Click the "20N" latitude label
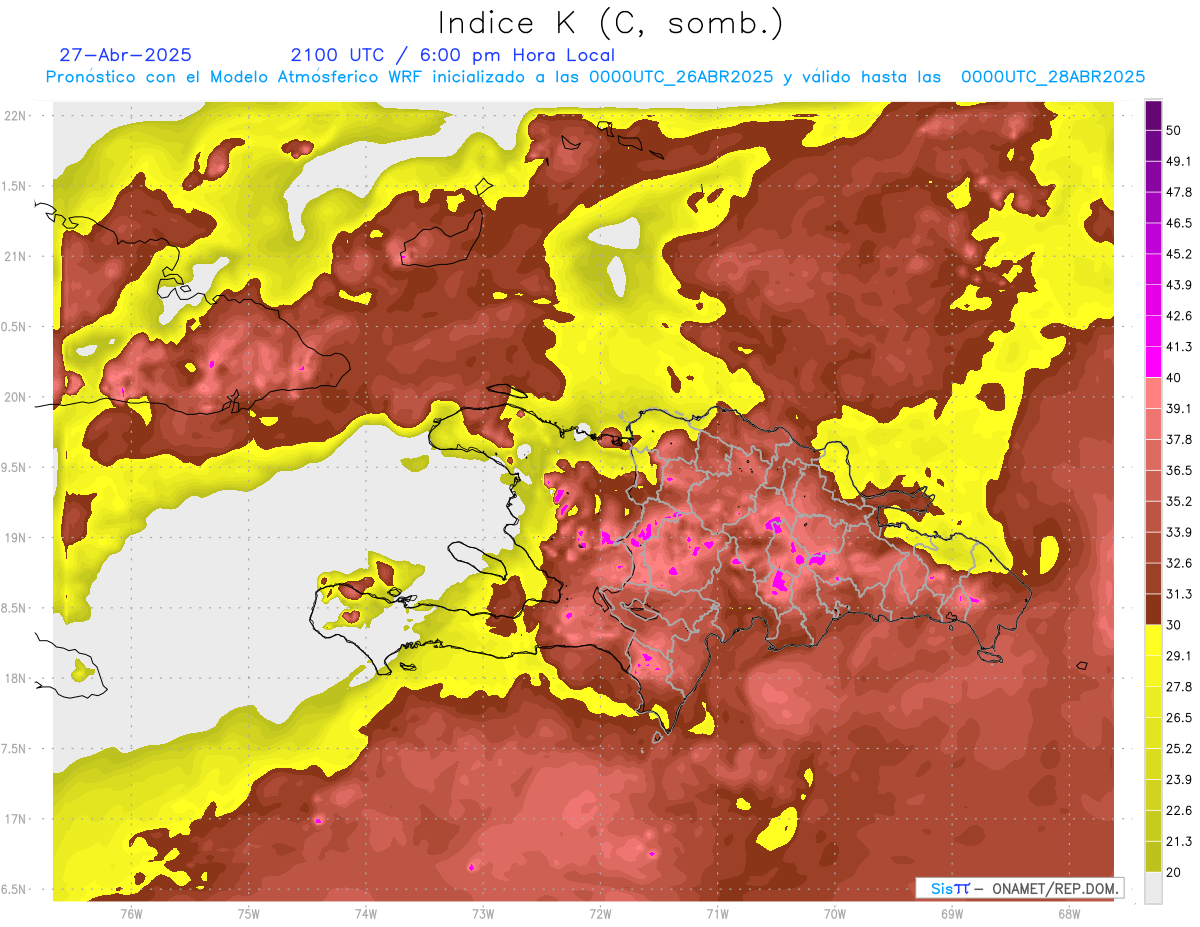The height and width of the screenshot is (927, 1200). tap(15, 398)
